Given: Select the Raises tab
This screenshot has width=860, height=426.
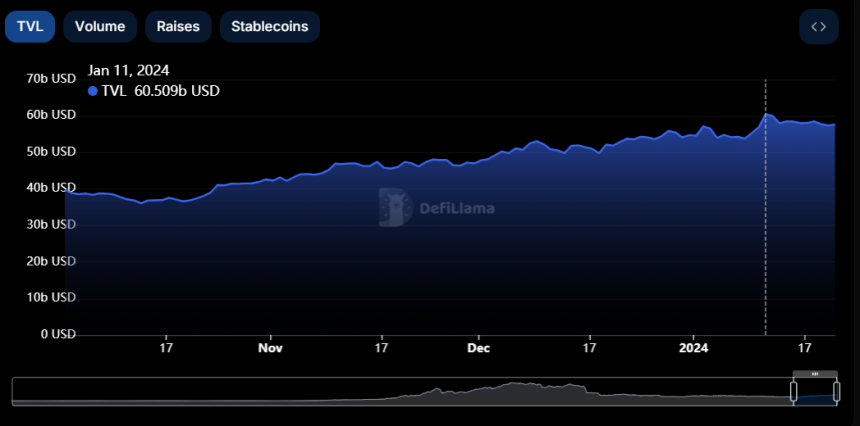Looking at the screenshot, I should coord(178,27).
